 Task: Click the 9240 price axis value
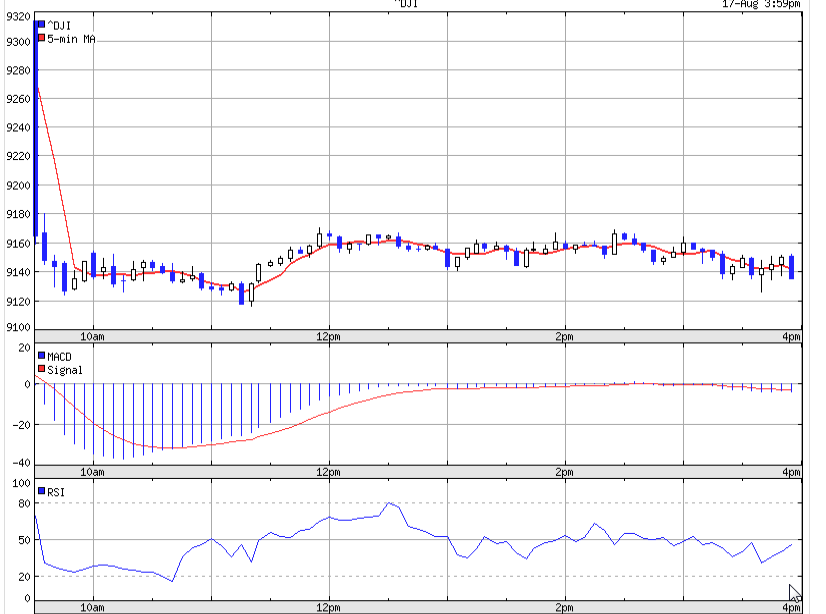[x=18, y=127]
